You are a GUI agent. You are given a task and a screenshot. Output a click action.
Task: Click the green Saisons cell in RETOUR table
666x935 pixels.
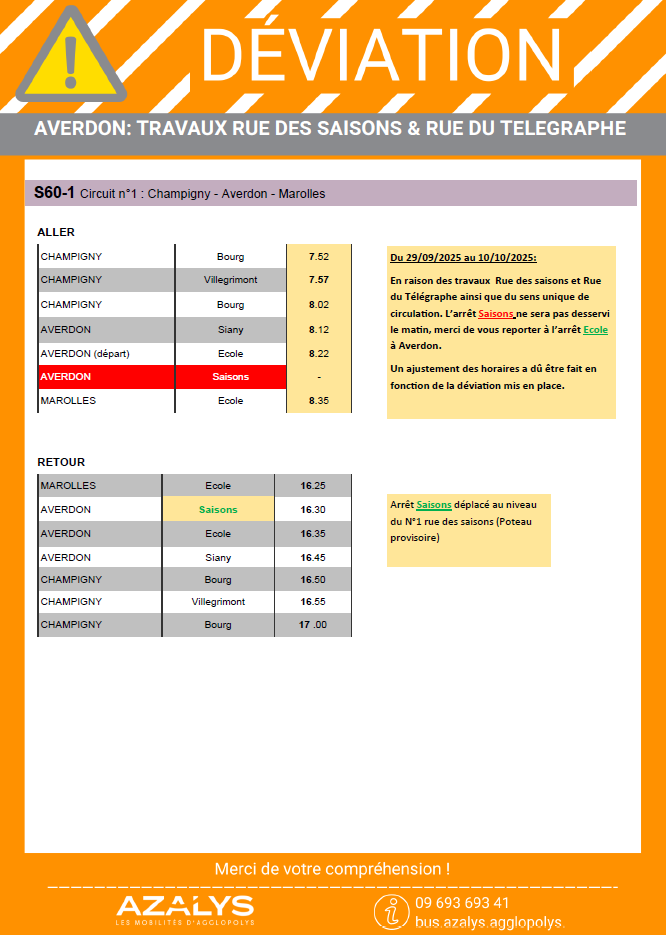(218, 509)
